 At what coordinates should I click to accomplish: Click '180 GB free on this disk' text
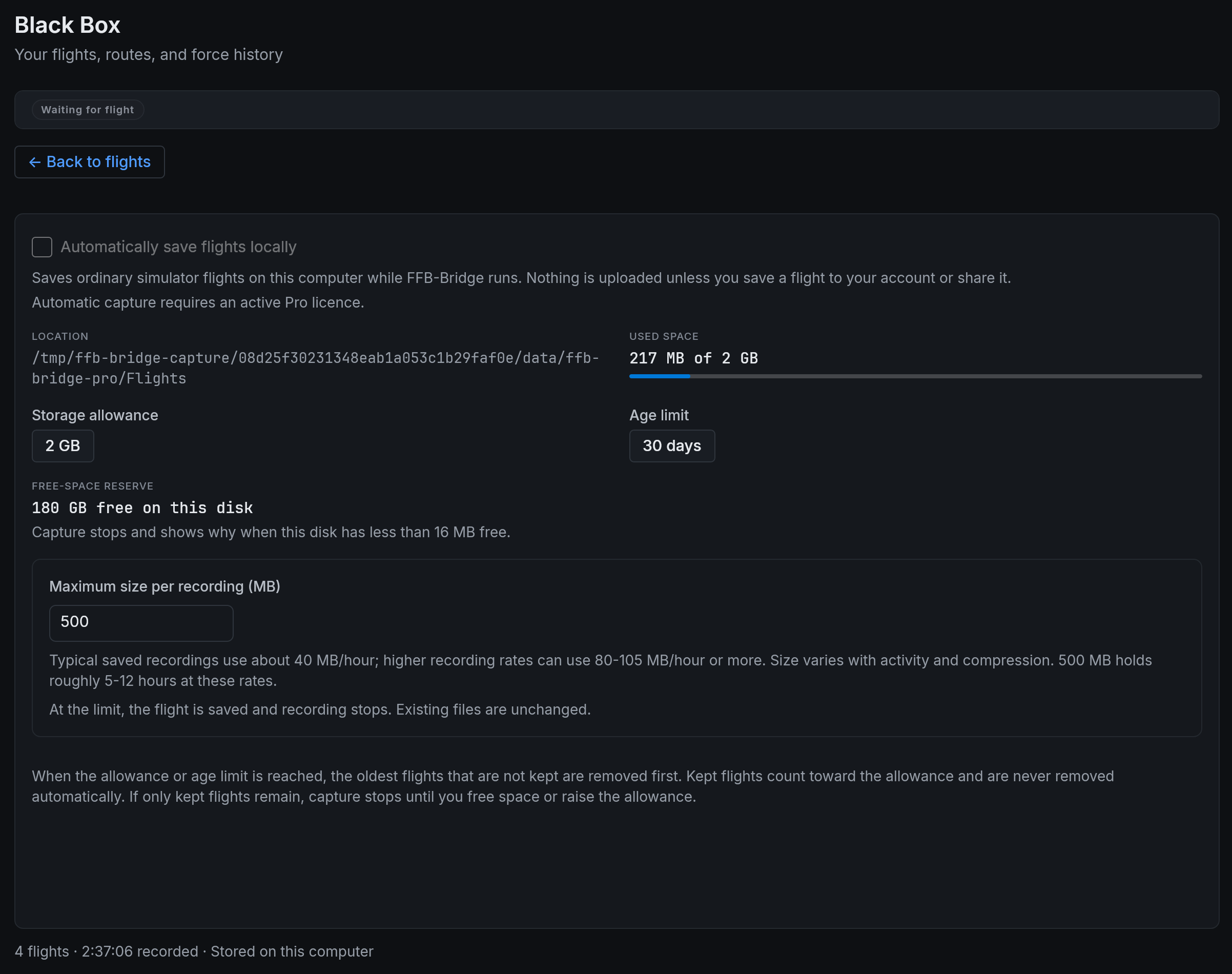click(x=142, y=508)
